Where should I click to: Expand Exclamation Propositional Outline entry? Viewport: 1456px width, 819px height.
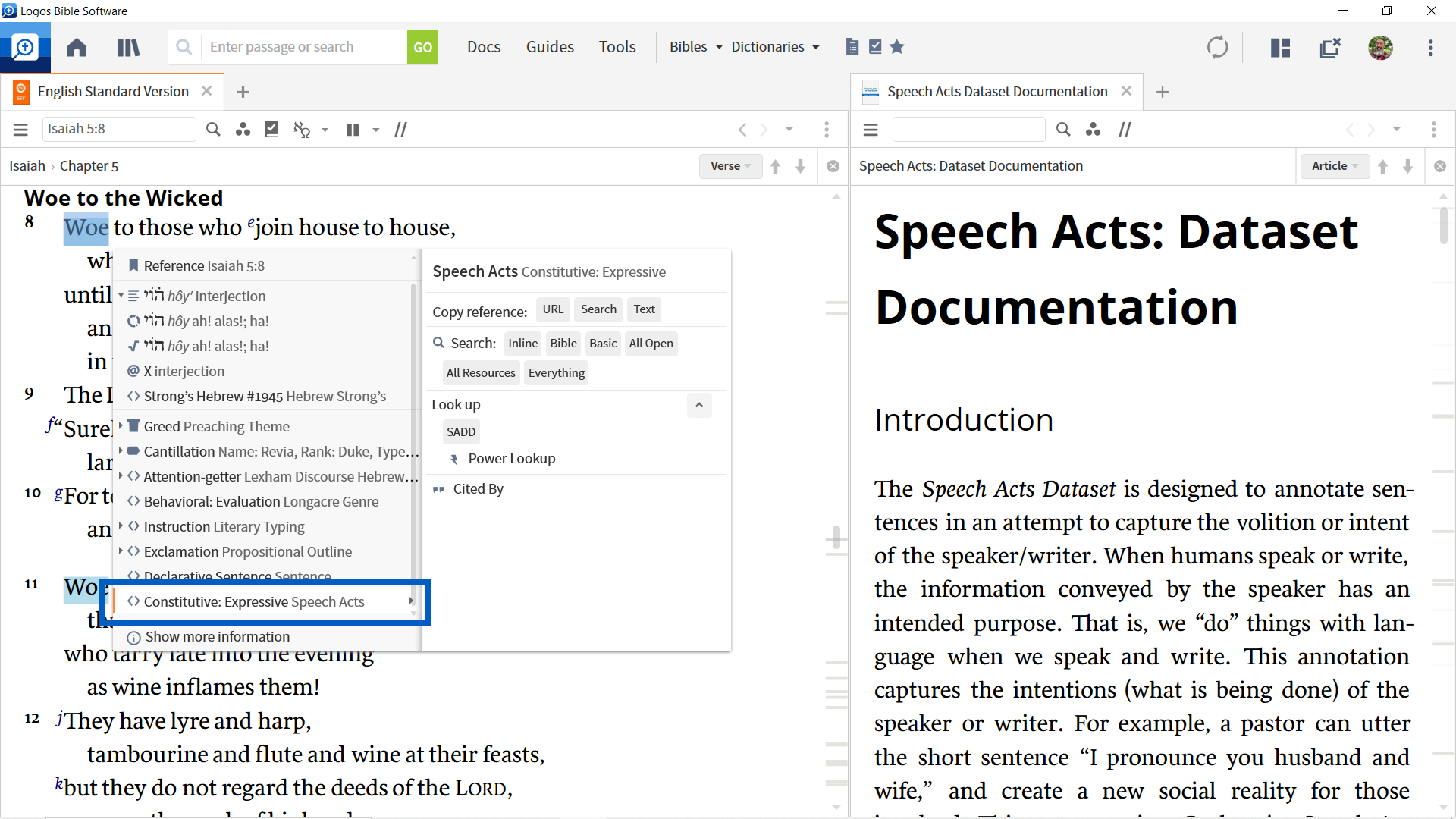[121, 551]
